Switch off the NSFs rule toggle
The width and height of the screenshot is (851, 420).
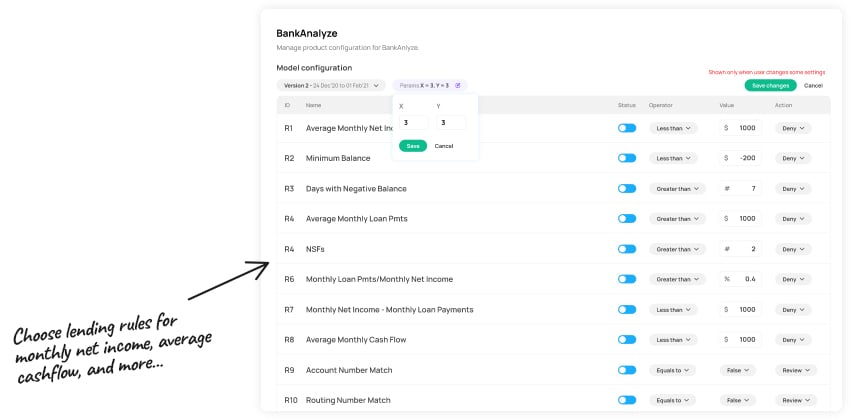click(627, 249)
